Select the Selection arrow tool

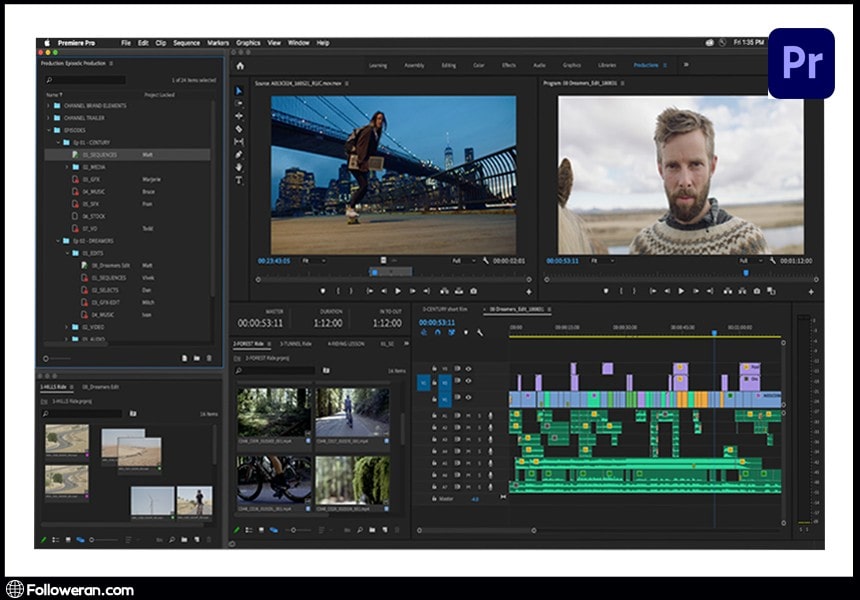coord(239,91)
